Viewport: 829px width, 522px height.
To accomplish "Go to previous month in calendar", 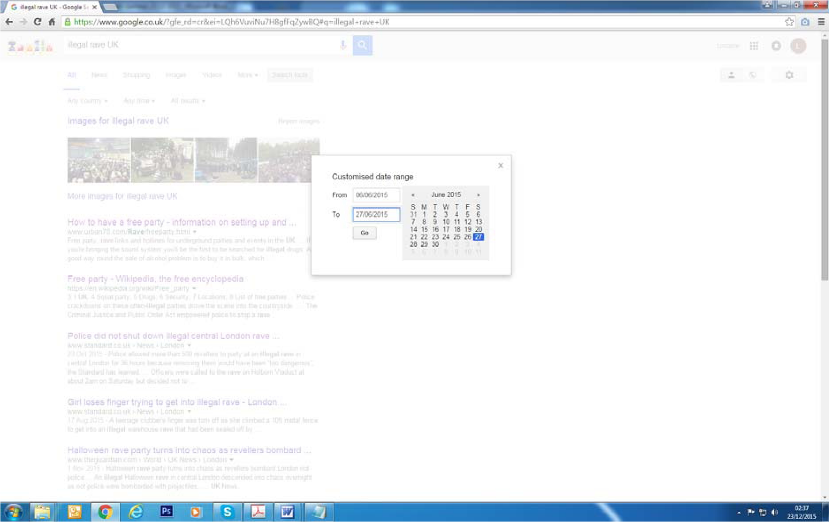I will (413, 195).
